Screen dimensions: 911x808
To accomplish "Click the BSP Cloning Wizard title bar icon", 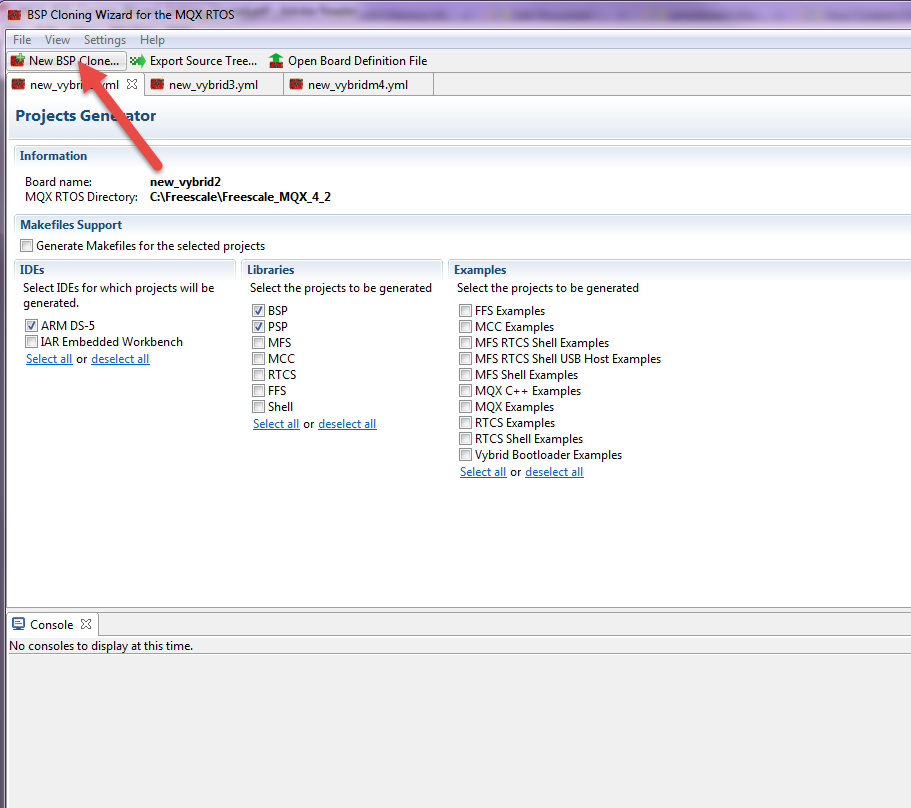I will (x=15, y=15).
